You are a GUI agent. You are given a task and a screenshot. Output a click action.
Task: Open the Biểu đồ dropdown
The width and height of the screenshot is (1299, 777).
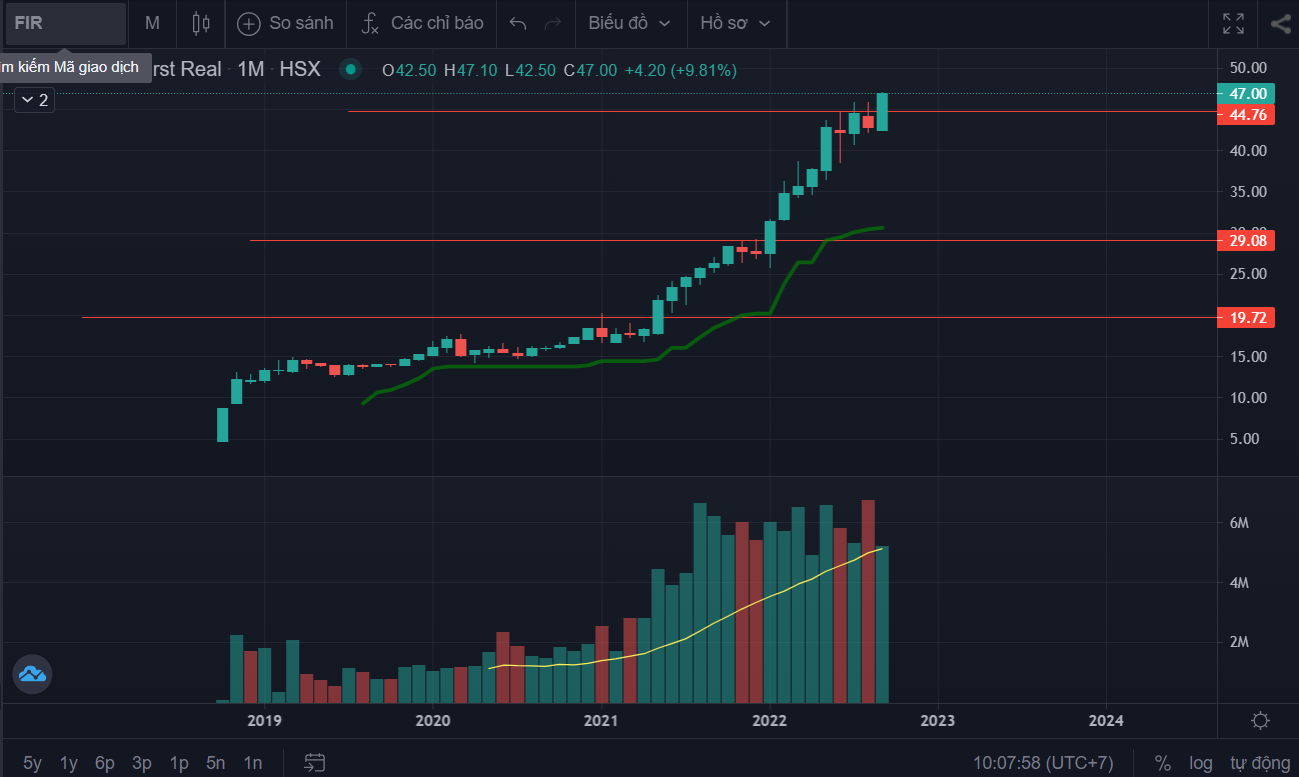tap(630, 23)
